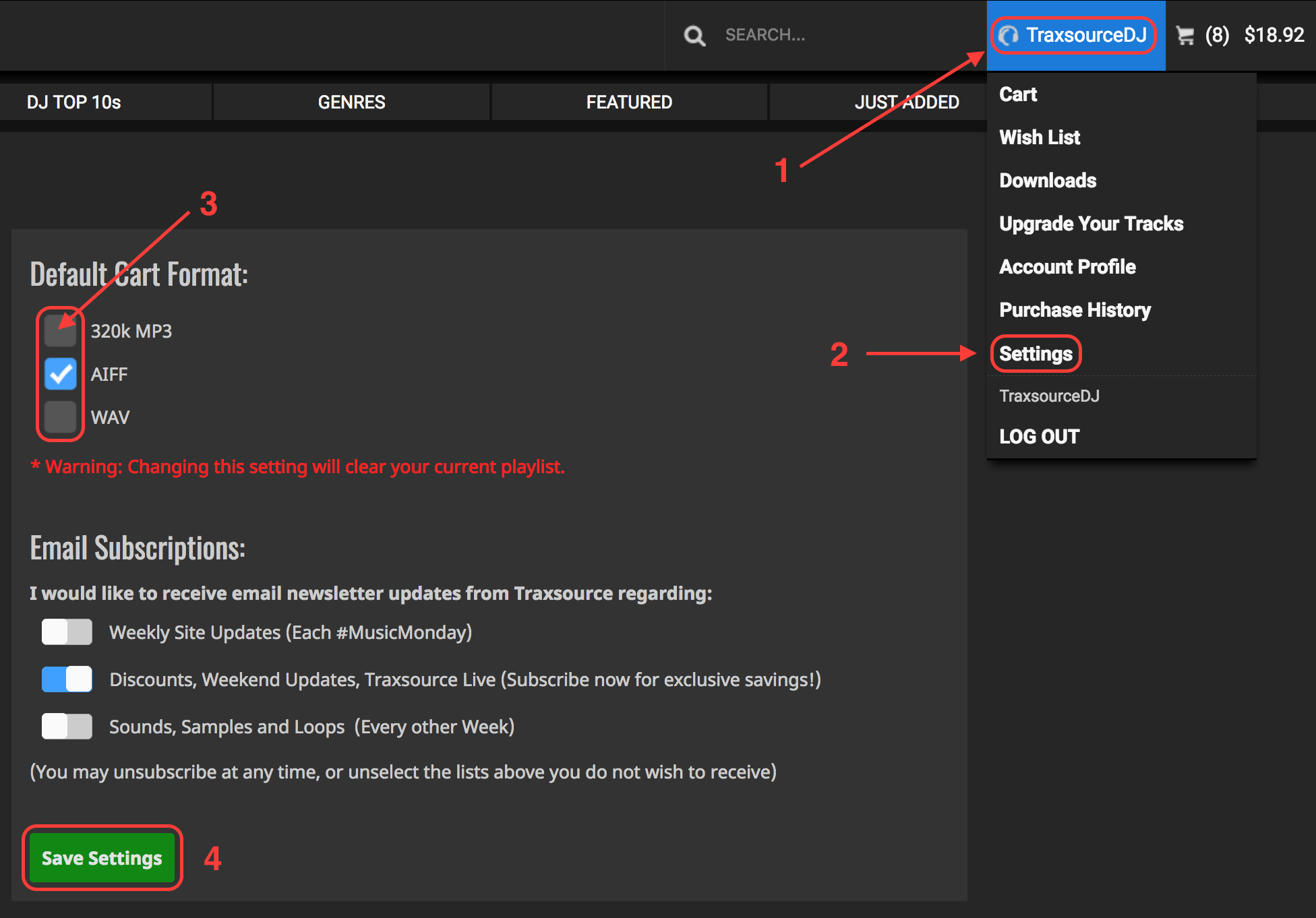Click the headphones user icon
1316x918 pixels.
[1009, 35]
